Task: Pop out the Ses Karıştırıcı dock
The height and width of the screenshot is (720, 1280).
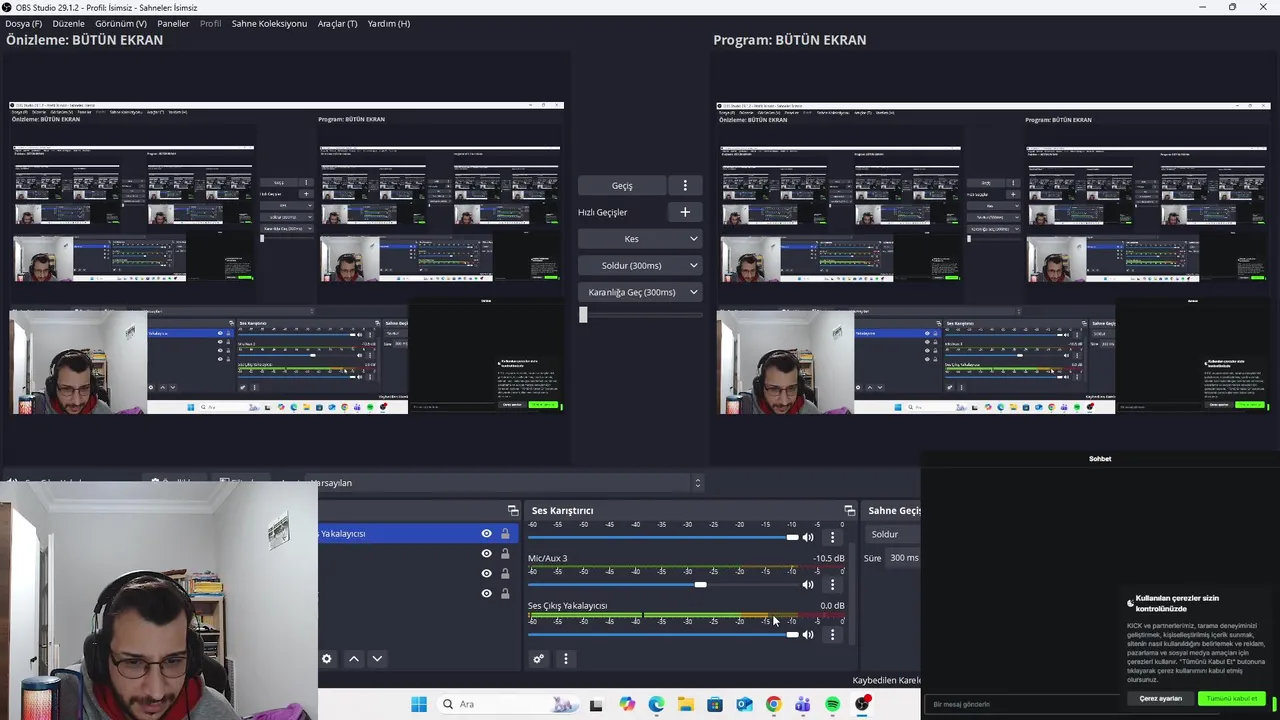Action: tap(849, 511)
